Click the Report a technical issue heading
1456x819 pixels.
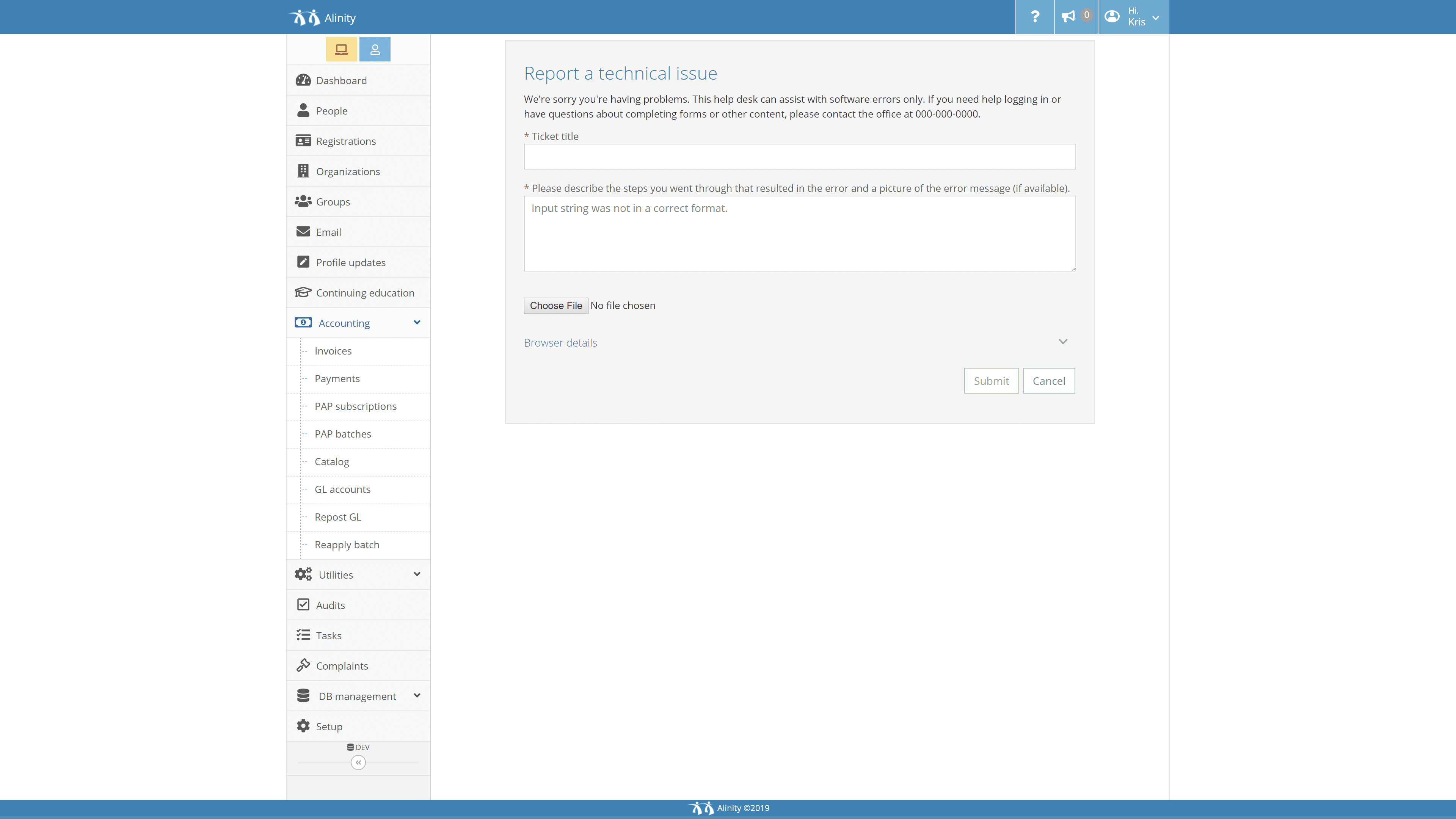point(620,74)
